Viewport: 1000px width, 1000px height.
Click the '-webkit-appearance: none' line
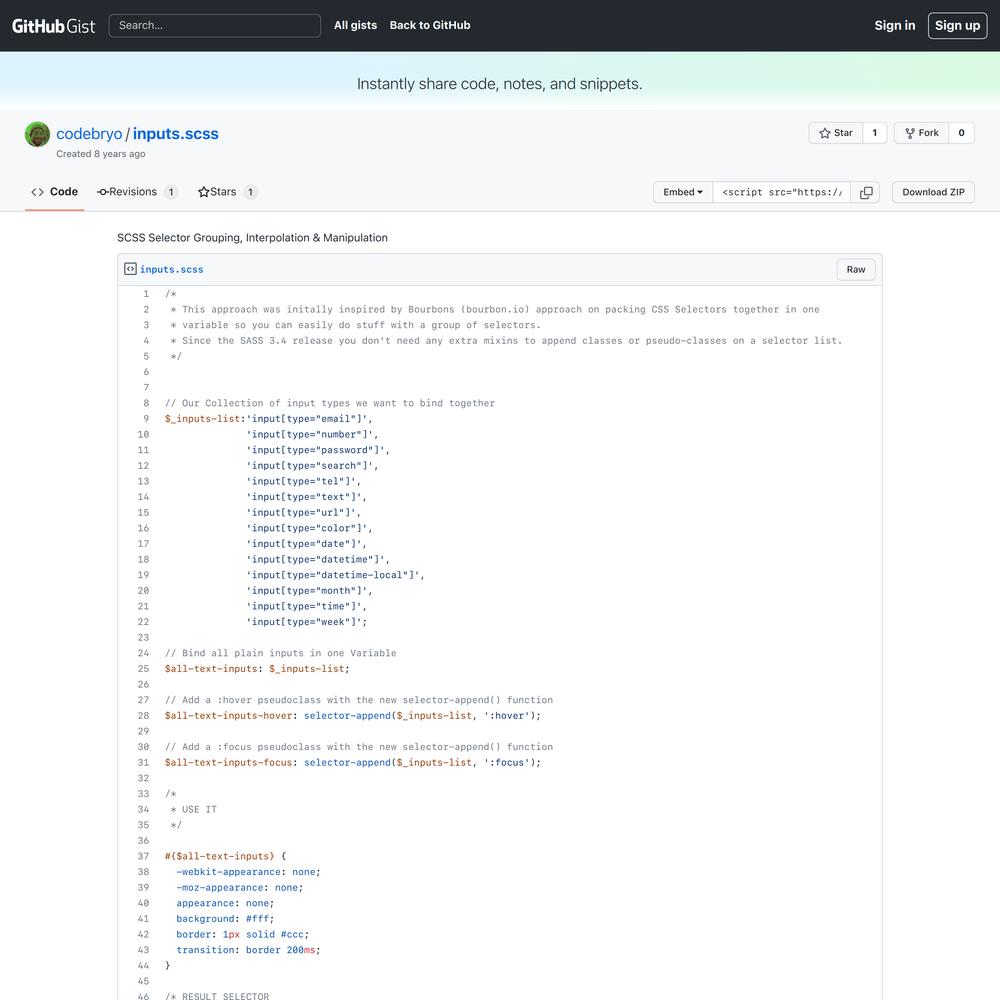point(248,872)
